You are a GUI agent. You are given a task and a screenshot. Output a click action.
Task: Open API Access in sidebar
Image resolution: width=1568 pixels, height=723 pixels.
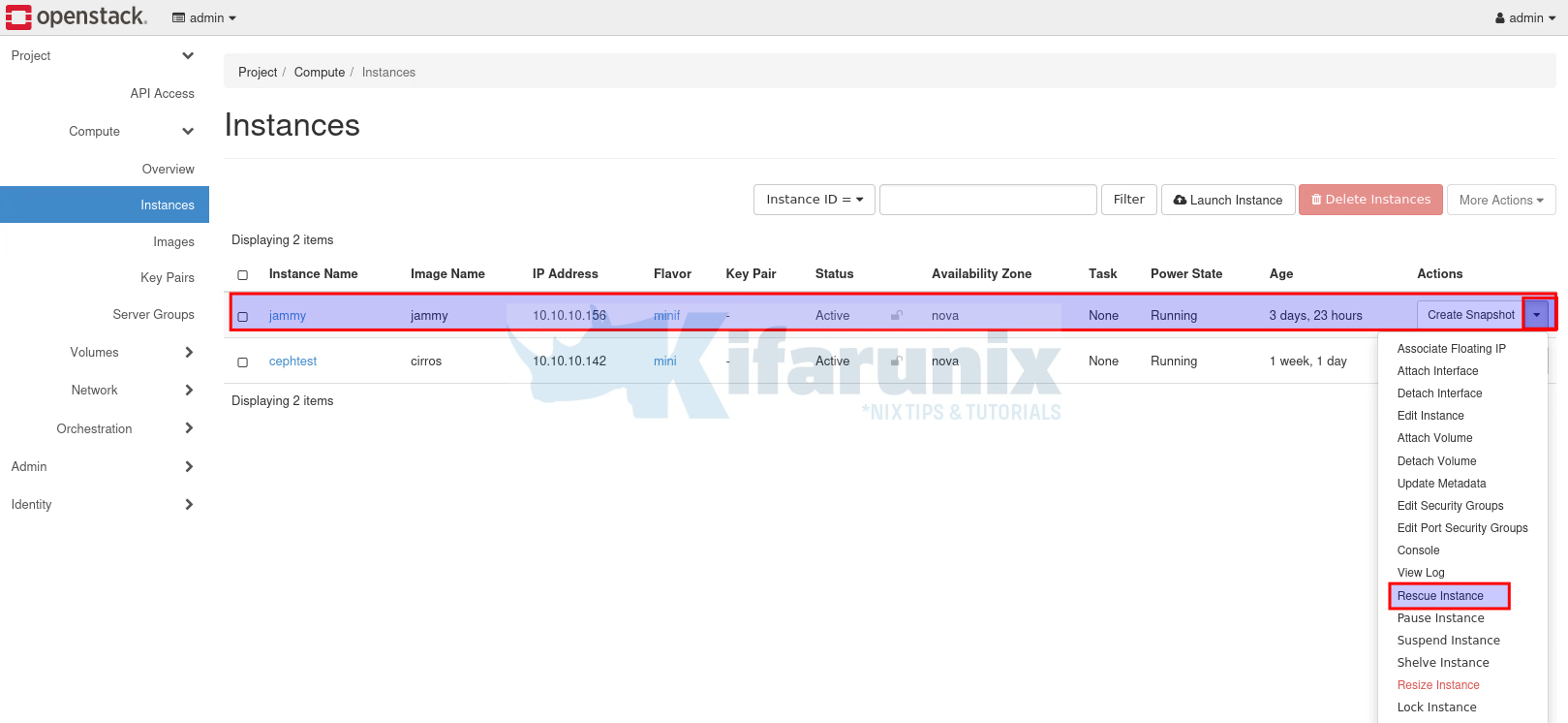click(162, 93)
